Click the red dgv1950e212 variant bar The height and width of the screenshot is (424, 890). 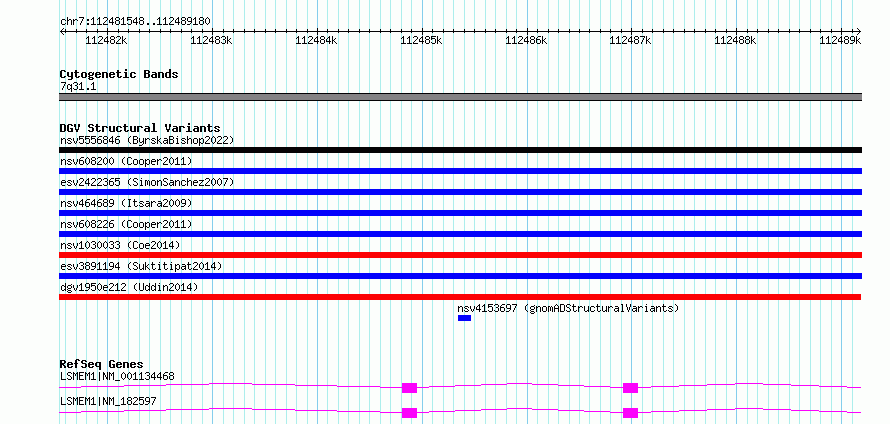point(460,297)
